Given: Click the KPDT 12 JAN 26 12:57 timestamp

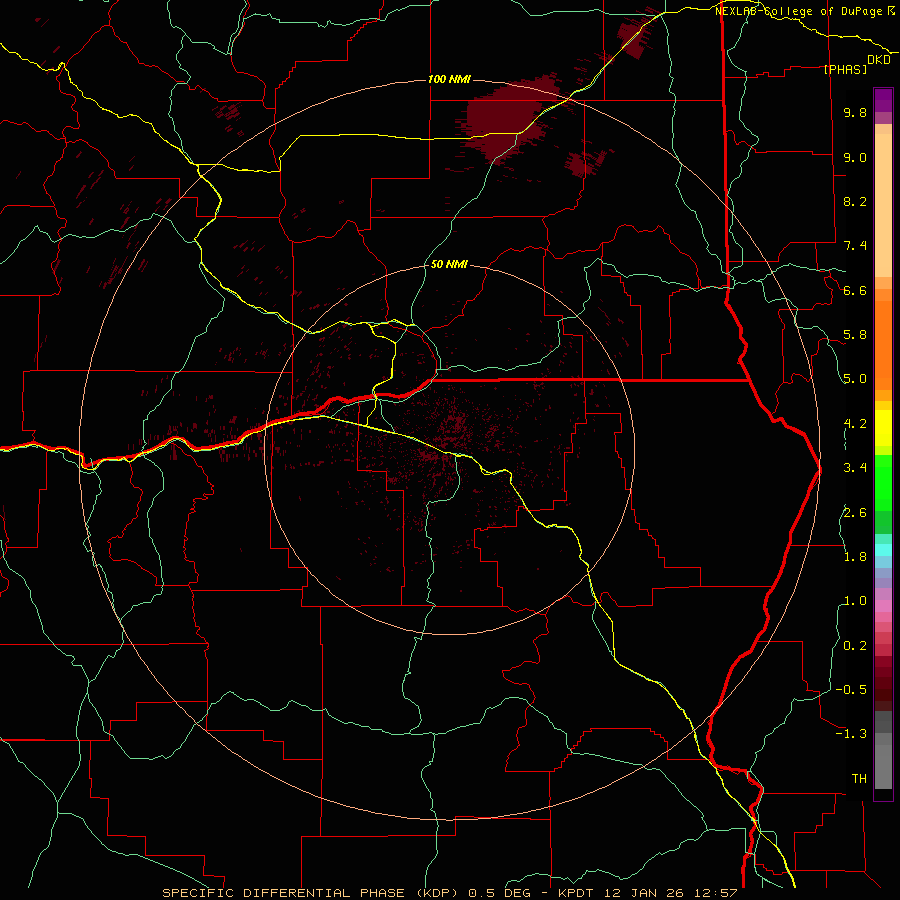Looking at the screenshot, I should [648, 893].
